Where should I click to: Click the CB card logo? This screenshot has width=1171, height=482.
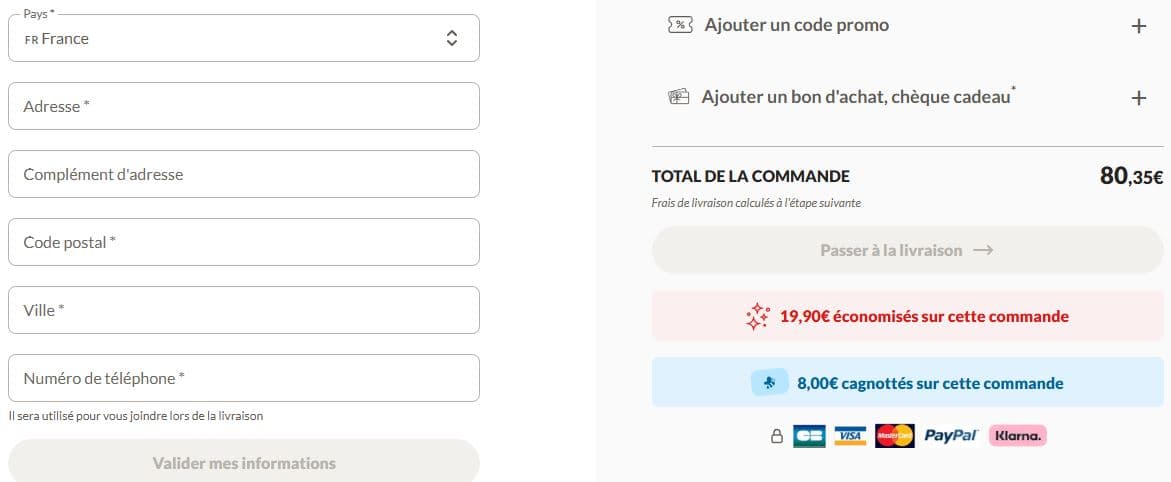(x=809, y=436)
